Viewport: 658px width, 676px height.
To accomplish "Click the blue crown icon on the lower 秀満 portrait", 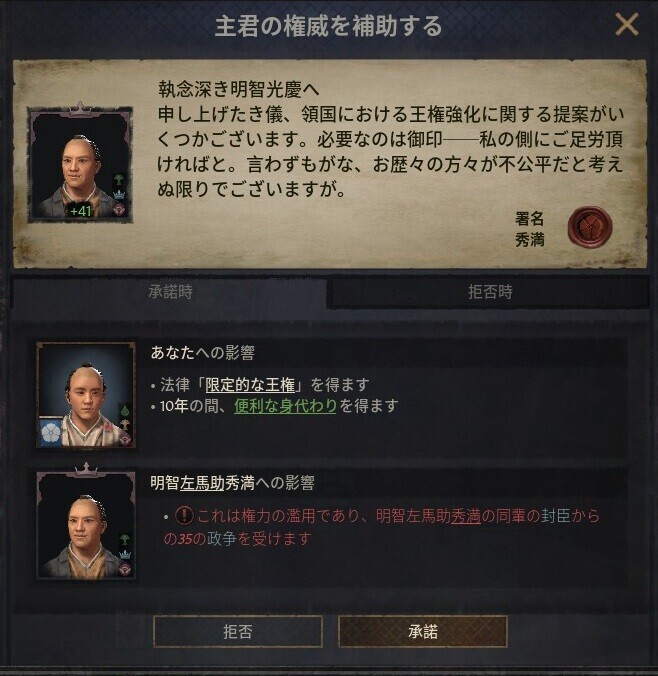I will pyautogui.click(x=125, y=554).
